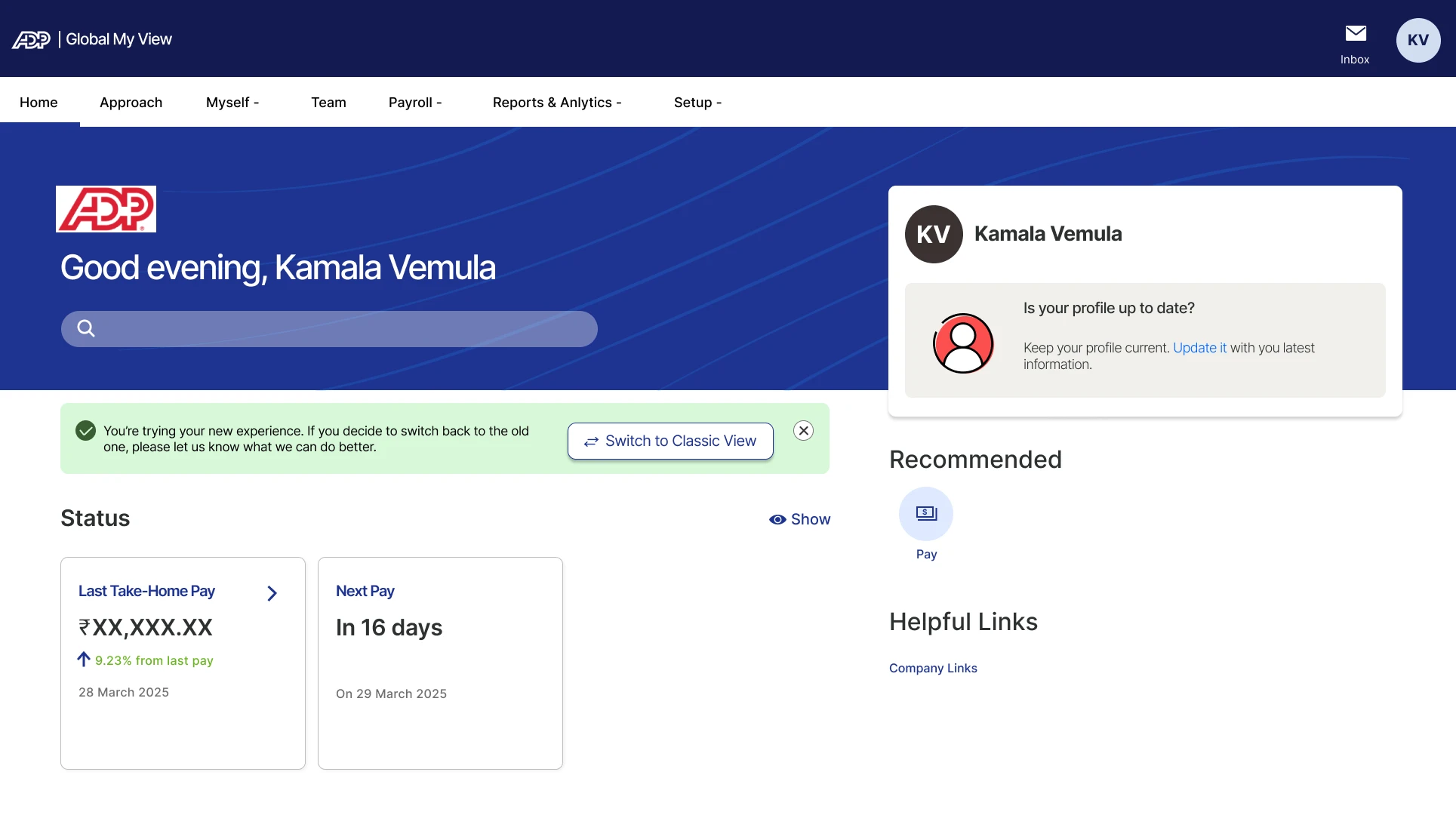Follow the Update it profile link

click(x=1199, y=348)
